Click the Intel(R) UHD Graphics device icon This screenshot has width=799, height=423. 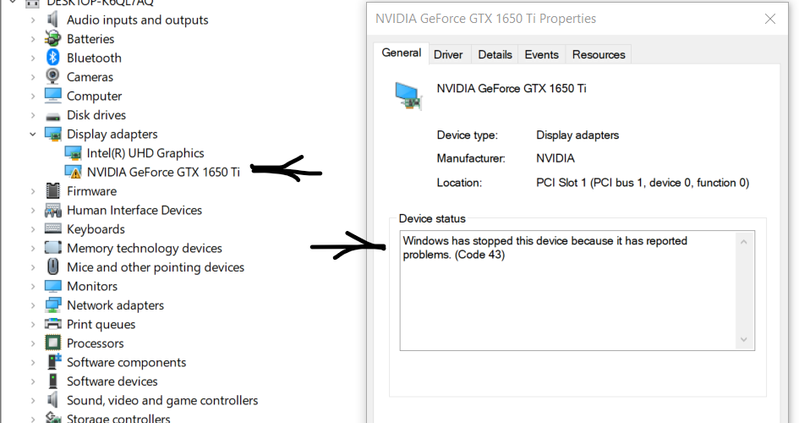tap(73, 153)
